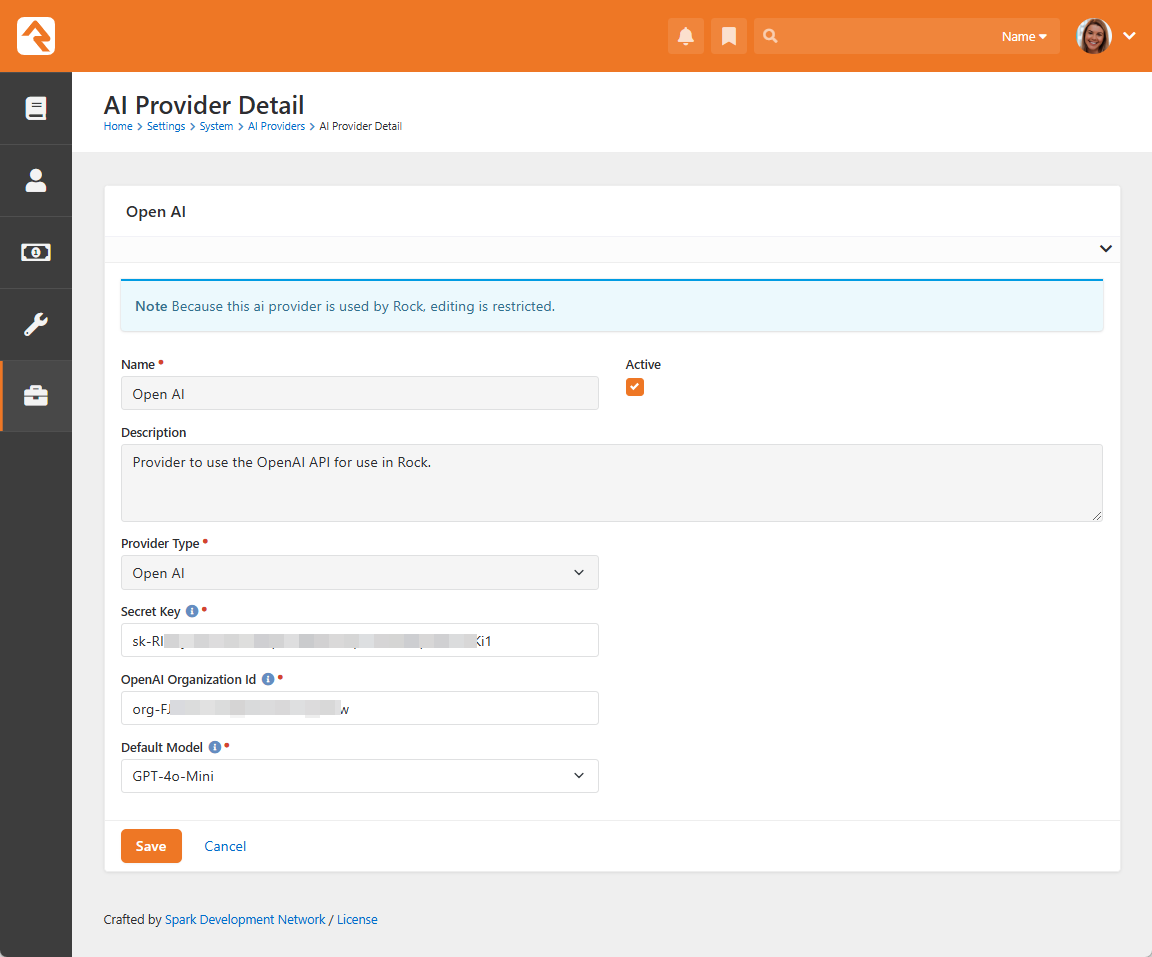This screenshot has width=1152, height=957.
Task: Open the briefcase Admin Tools sidebar icon
Action: [35, 396]
